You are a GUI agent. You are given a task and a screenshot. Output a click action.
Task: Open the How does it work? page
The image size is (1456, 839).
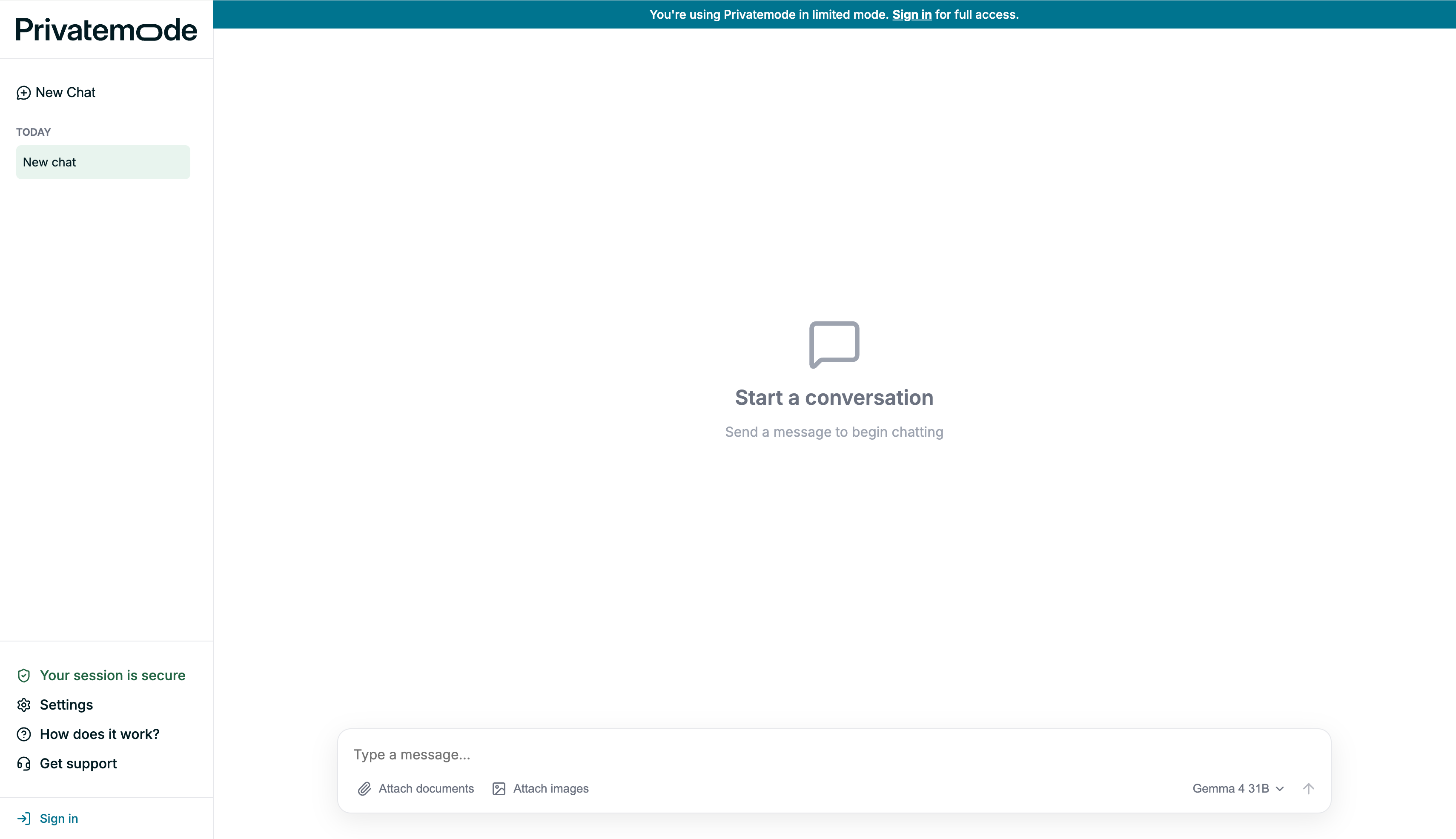pos(100,734)
